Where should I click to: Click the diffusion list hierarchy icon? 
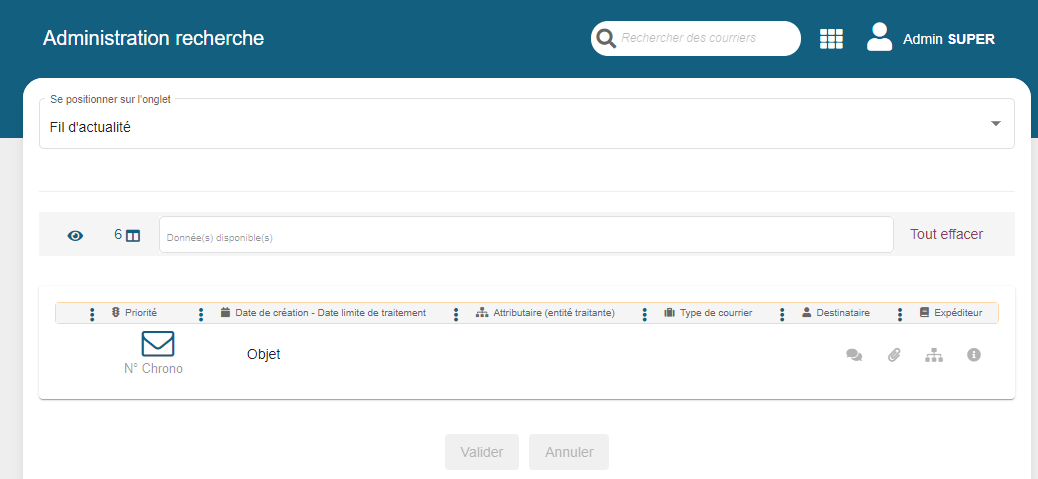point(934,355)
